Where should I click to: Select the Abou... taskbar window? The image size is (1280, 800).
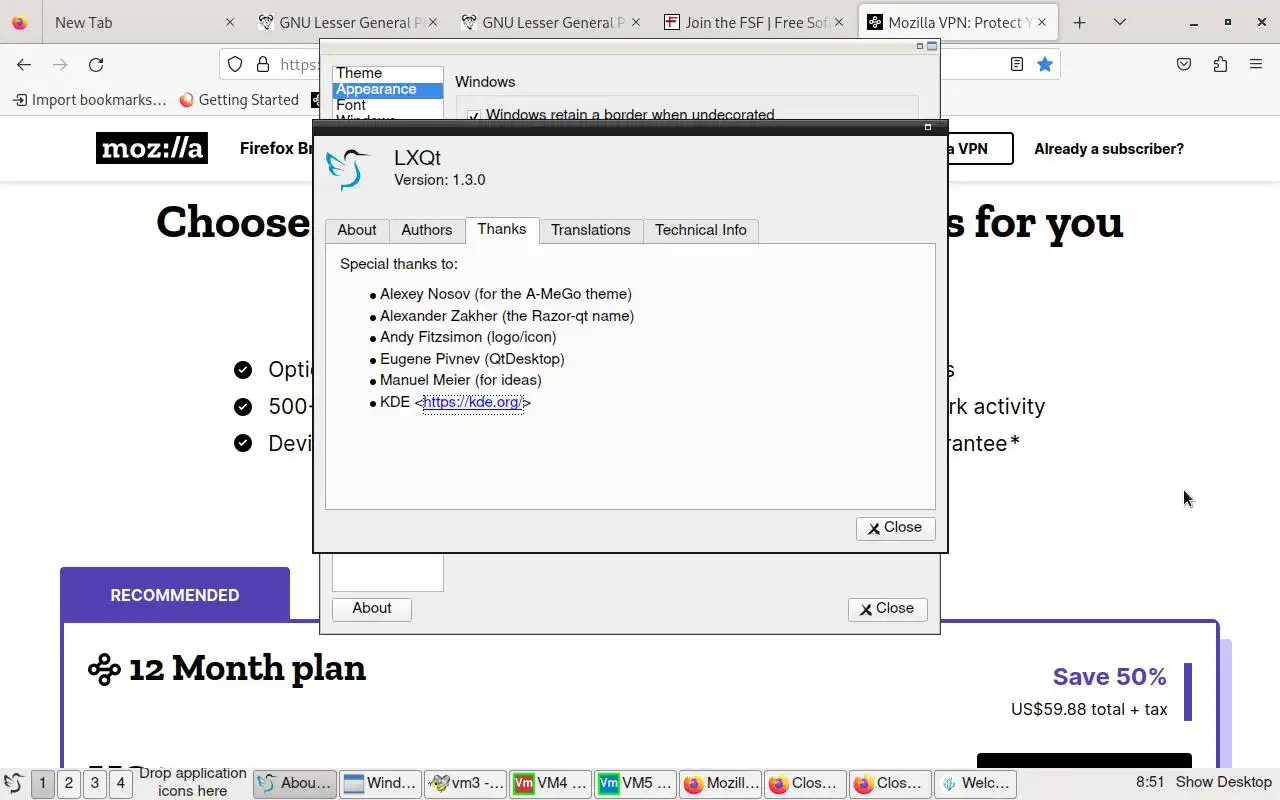tap(295, 783)
